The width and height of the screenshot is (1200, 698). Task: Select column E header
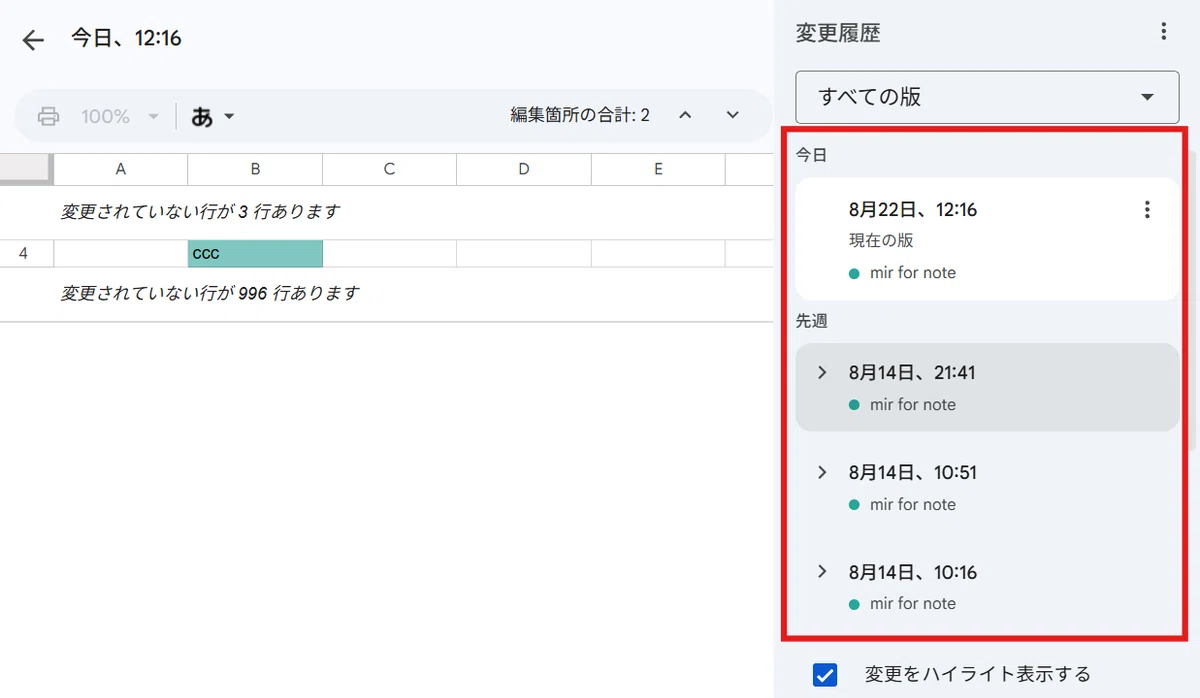(658, 170)
